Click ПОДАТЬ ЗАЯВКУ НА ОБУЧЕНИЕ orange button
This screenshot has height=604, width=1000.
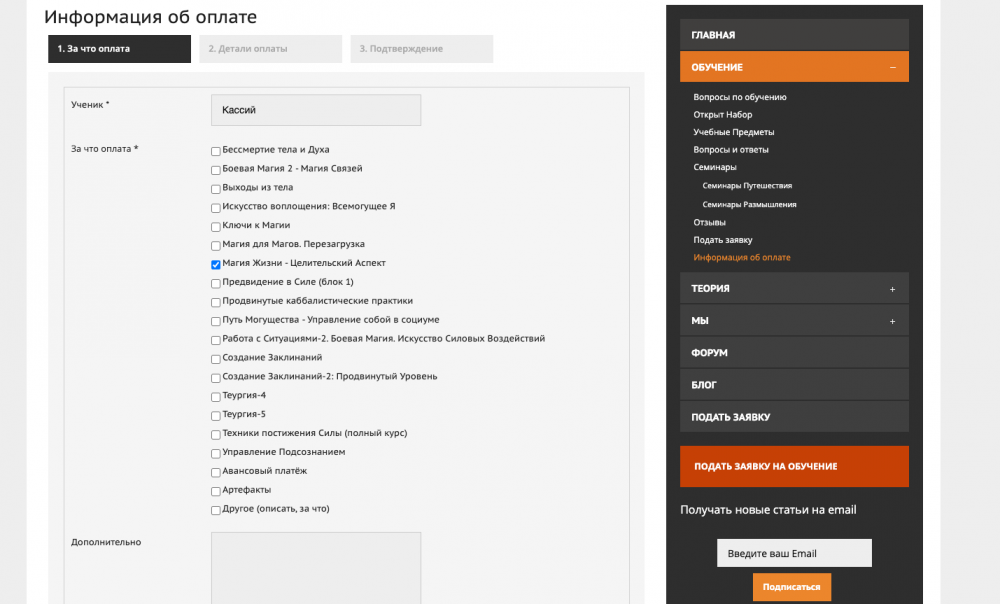click(793, 466)
